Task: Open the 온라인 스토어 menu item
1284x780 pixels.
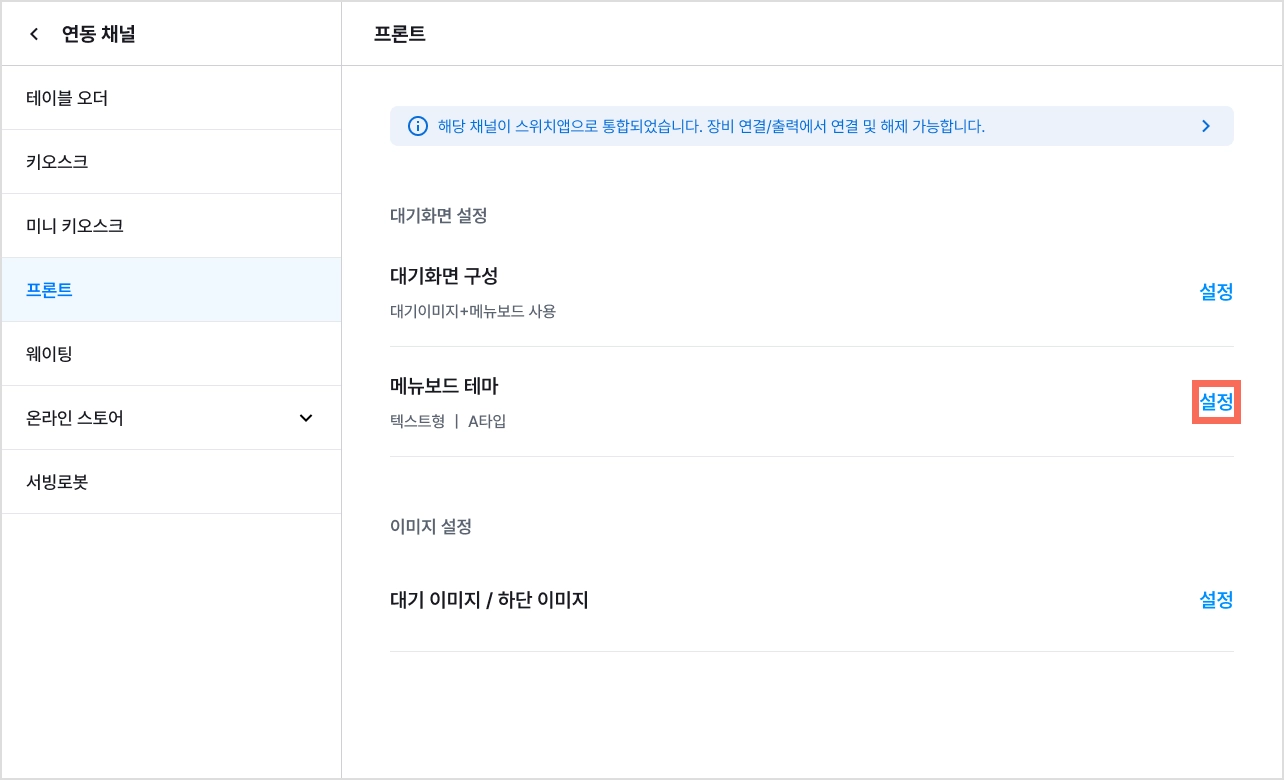Action: (x=171, y=418)
